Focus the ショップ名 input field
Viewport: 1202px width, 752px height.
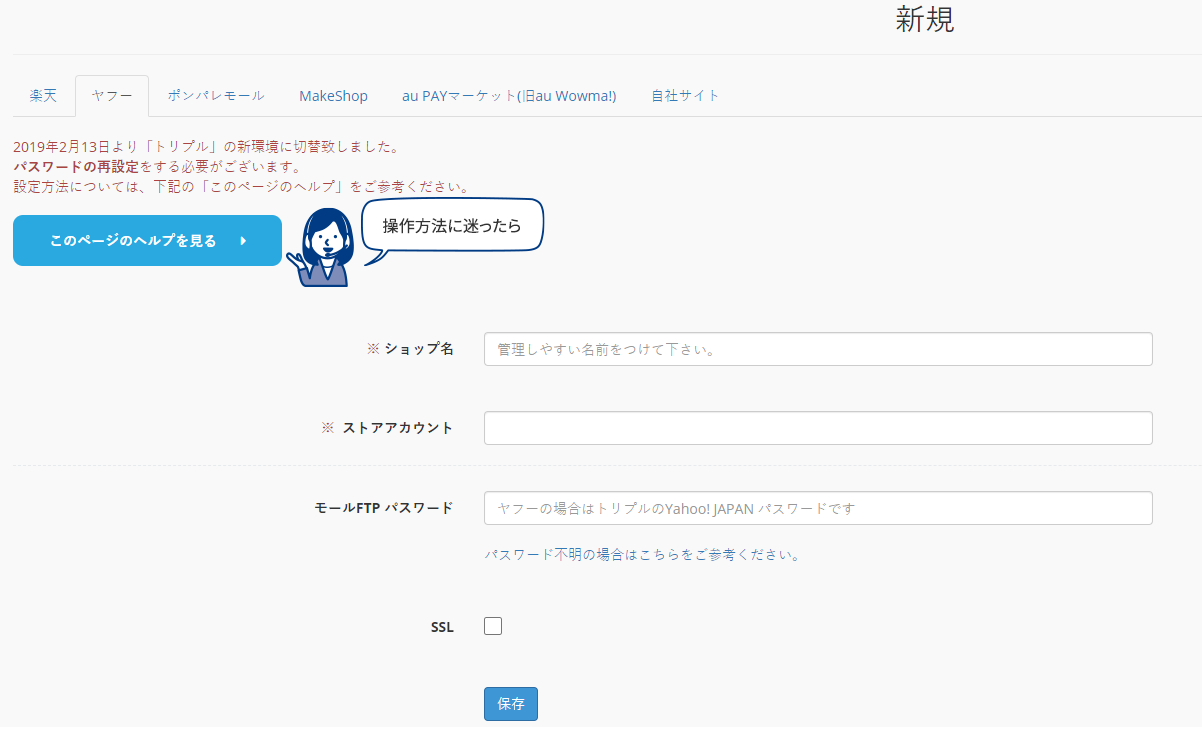point(818,349)
